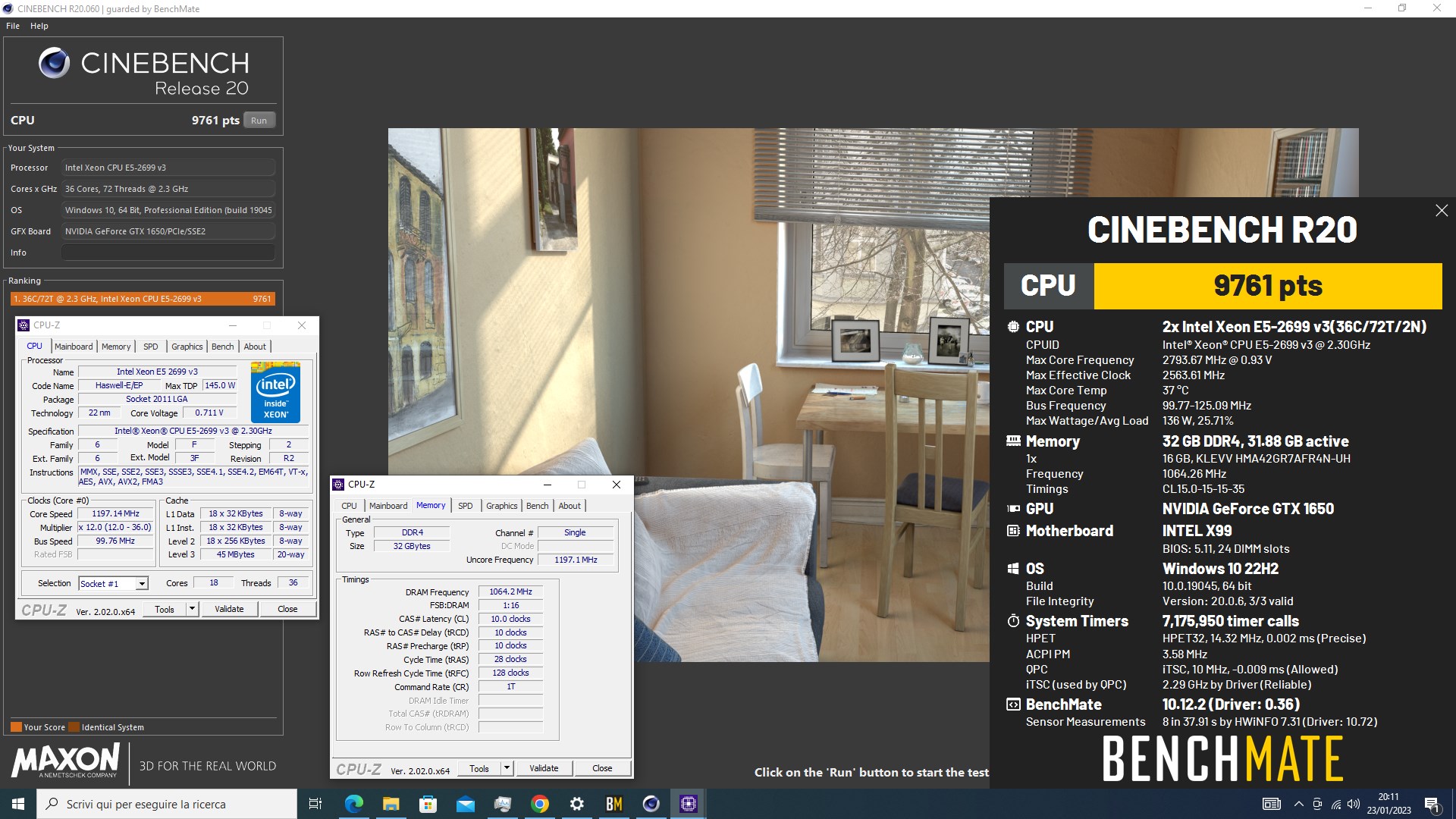Open the Help menu

coord(39,26)
